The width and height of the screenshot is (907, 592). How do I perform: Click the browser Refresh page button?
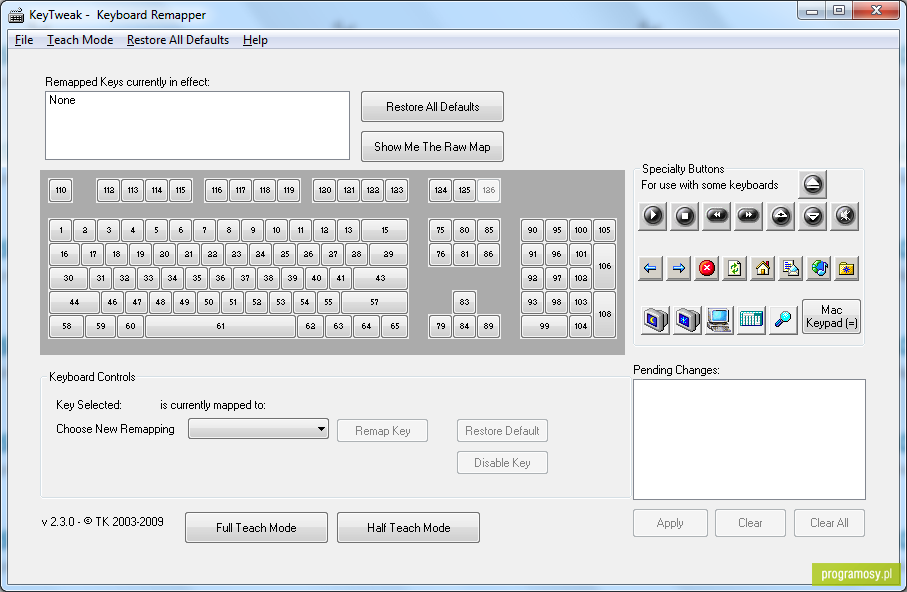[735, 269]
